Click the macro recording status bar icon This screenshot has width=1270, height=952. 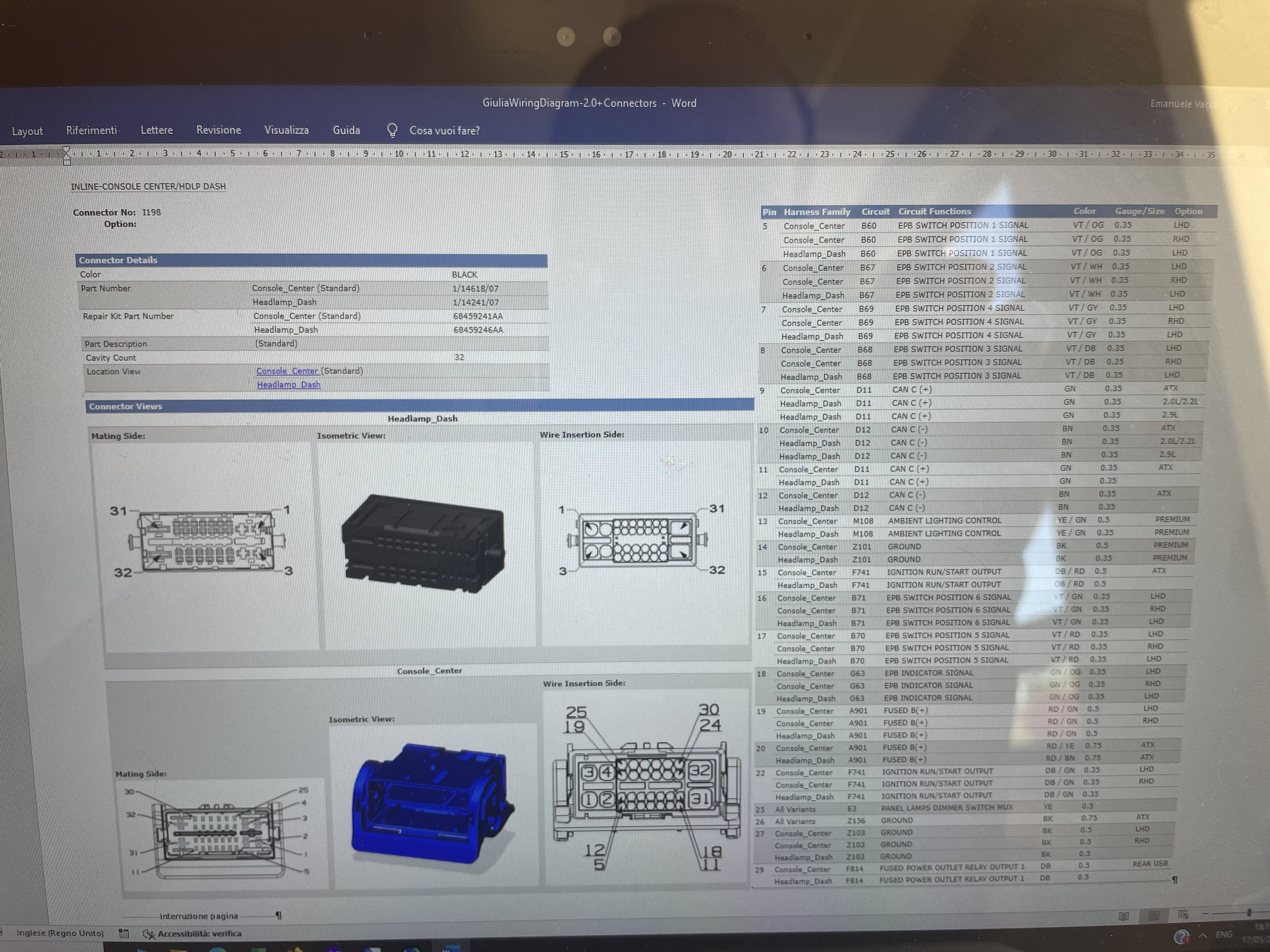pyautogui.click(x=123, y=934)
